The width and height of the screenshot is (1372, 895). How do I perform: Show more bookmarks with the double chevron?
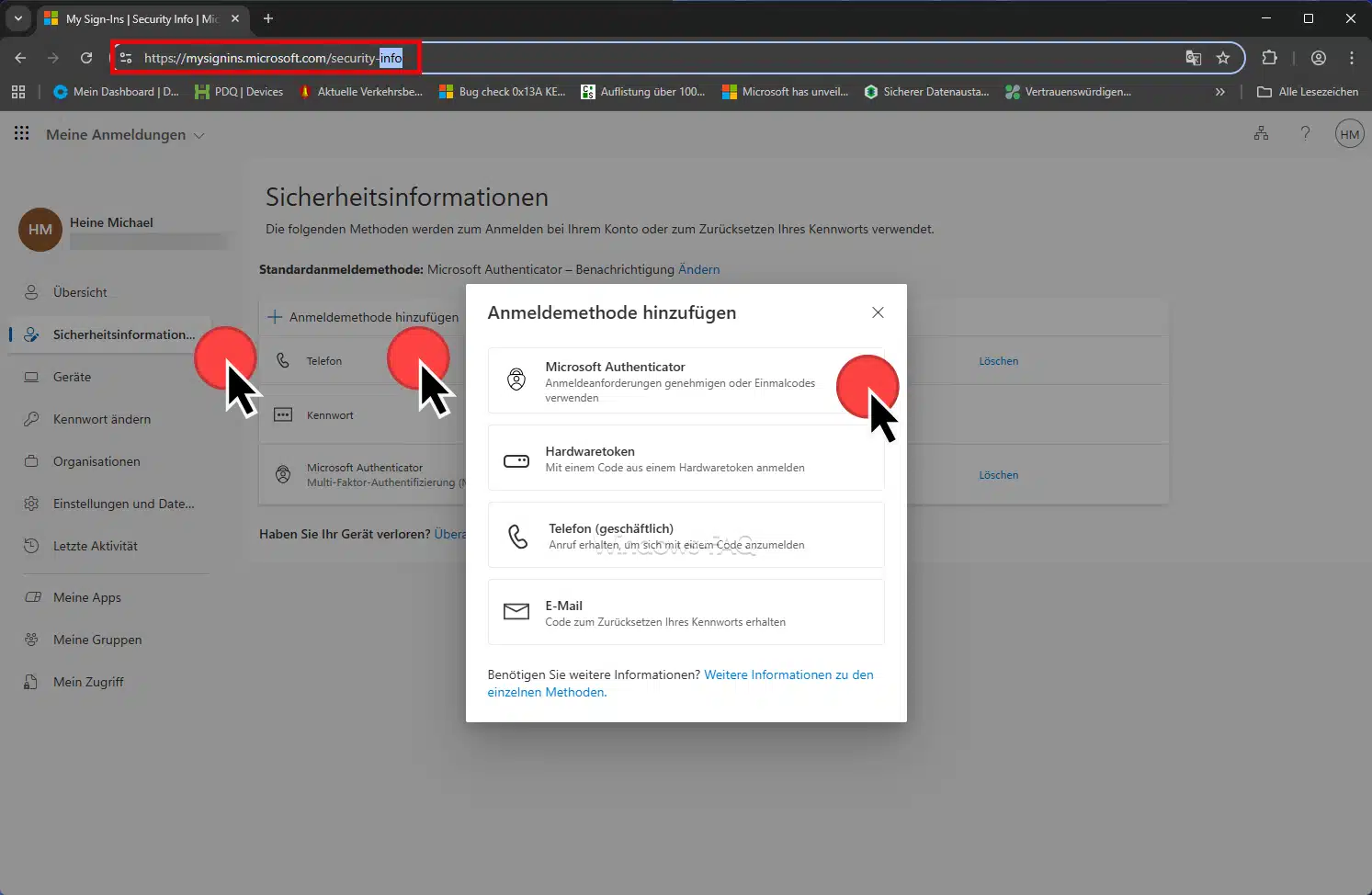1219,92
